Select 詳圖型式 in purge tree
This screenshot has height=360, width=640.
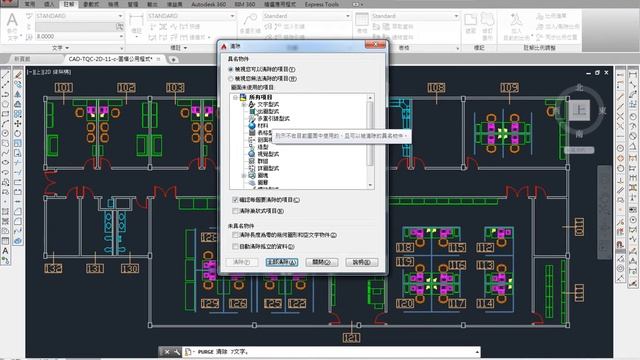point(268,168)
